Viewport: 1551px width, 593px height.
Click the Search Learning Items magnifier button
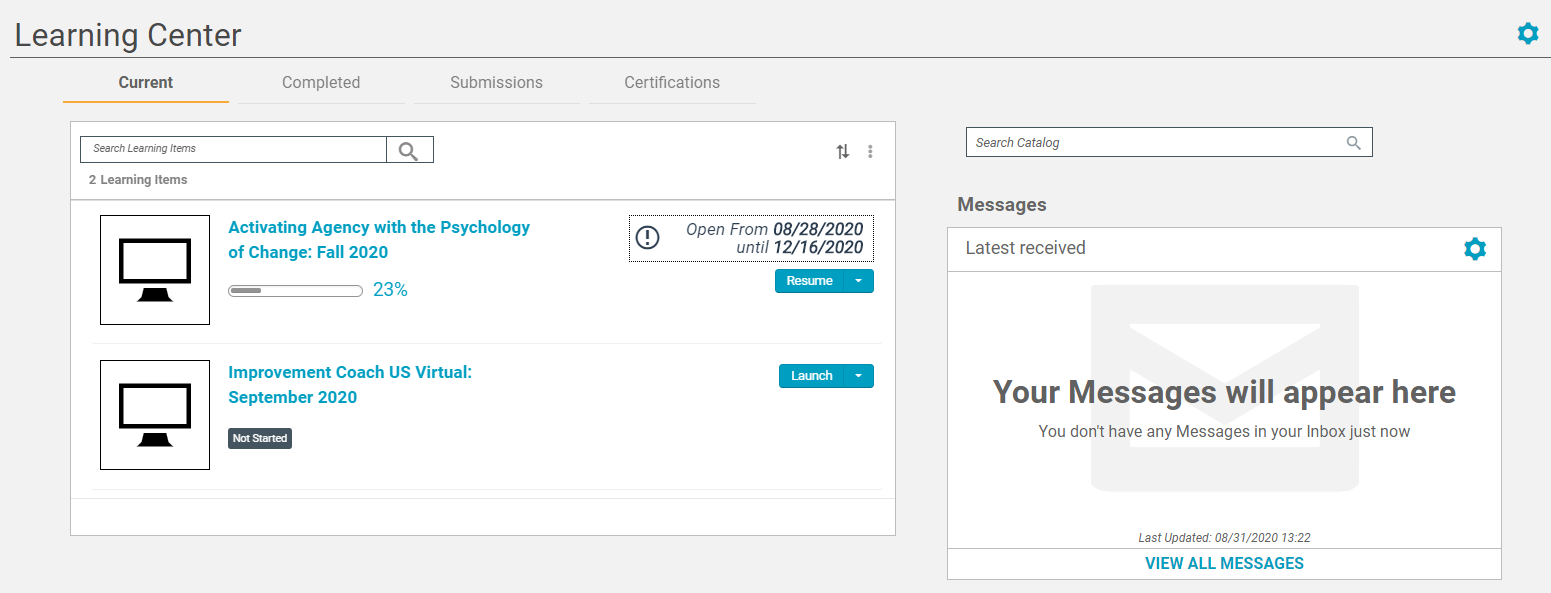coord(410,150)
